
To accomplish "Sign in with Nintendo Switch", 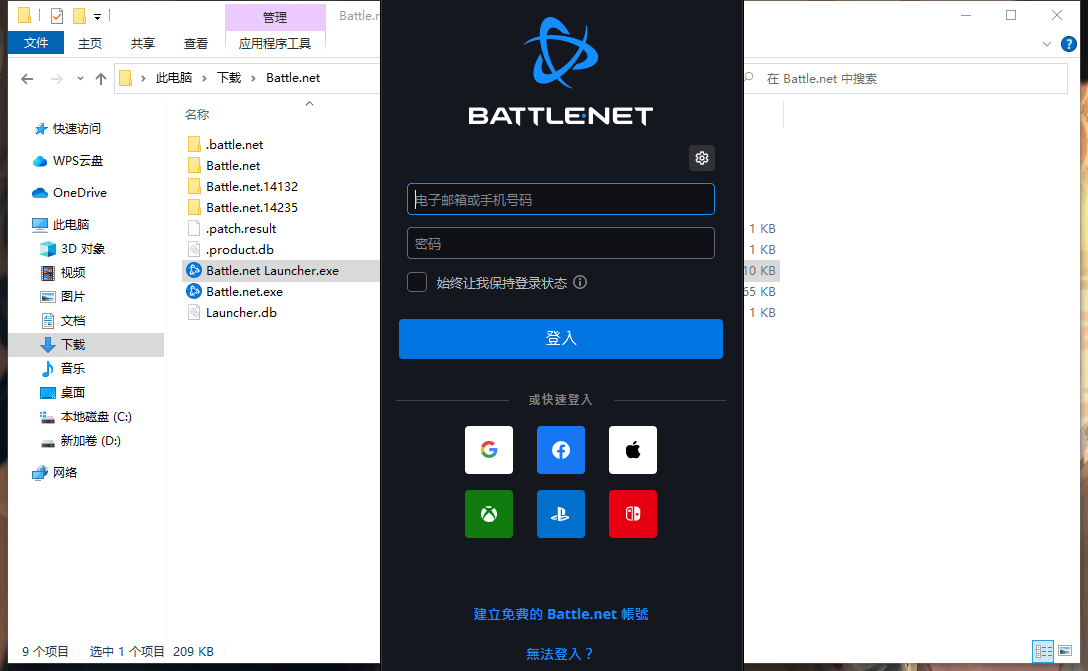I will (633, 514).
